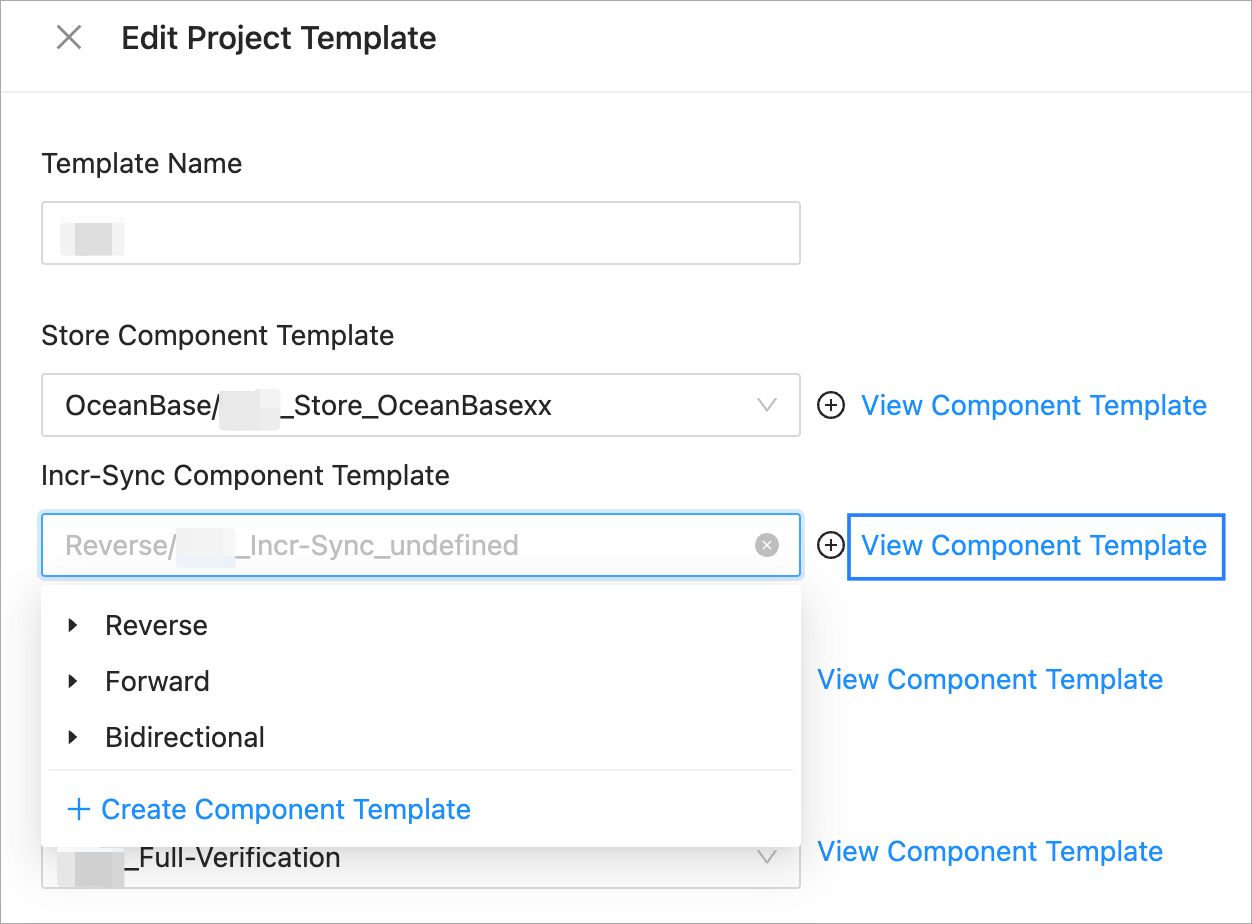
Task: Open the OceanBase Store Component Template dropdown
Action: pyautogui.click(x=400, y=406)
